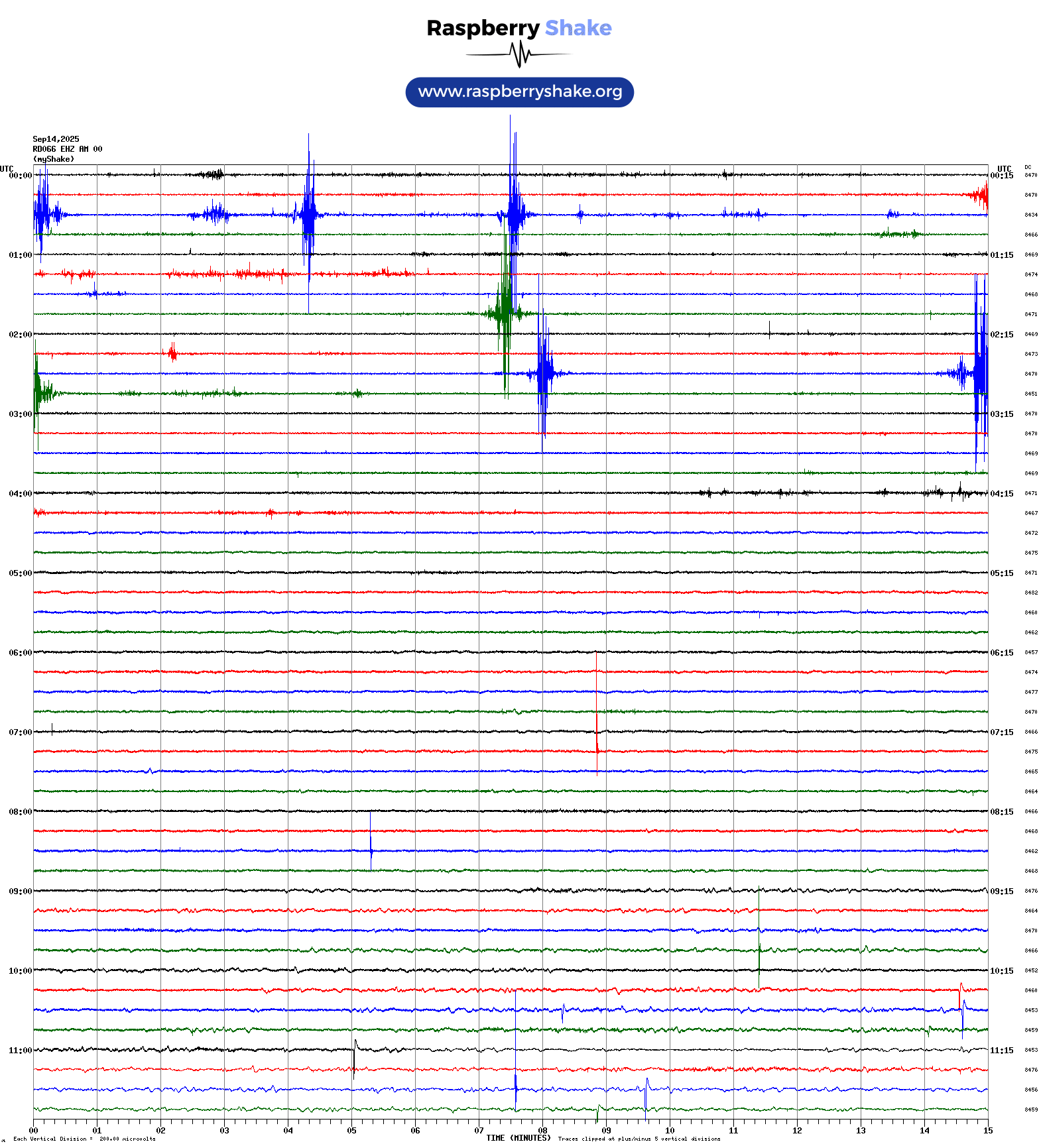Click the Raspberry Shake logo text

[519, 28]
